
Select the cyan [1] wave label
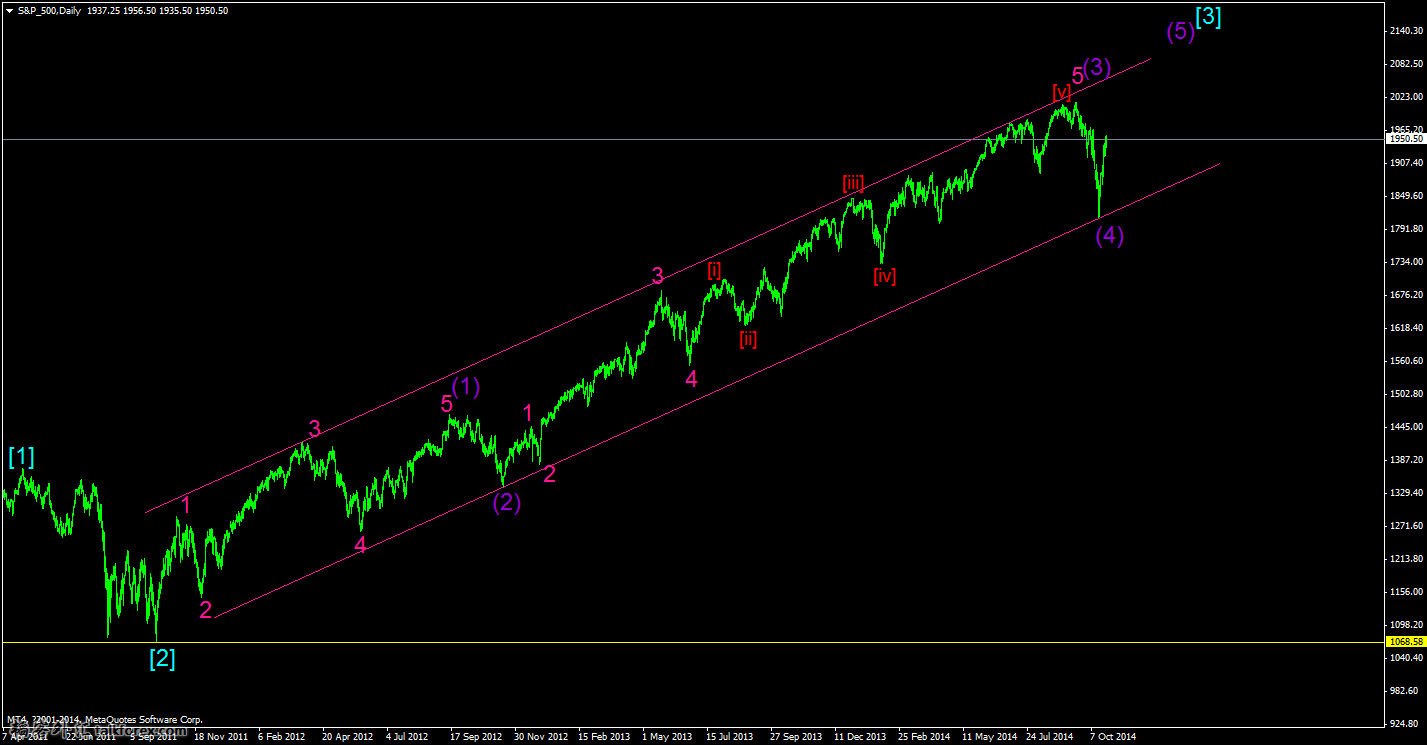(x=21, y=457)
